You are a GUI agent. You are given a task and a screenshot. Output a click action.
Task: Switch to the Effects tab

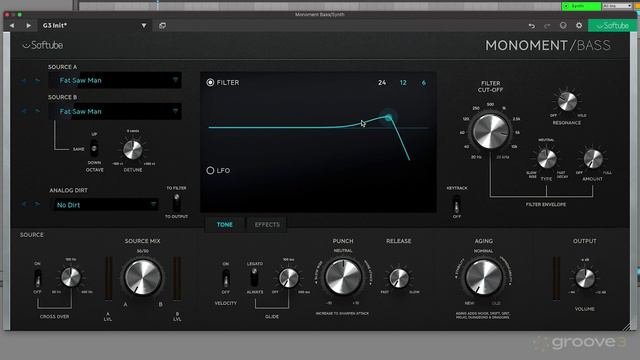pos(267,224)
